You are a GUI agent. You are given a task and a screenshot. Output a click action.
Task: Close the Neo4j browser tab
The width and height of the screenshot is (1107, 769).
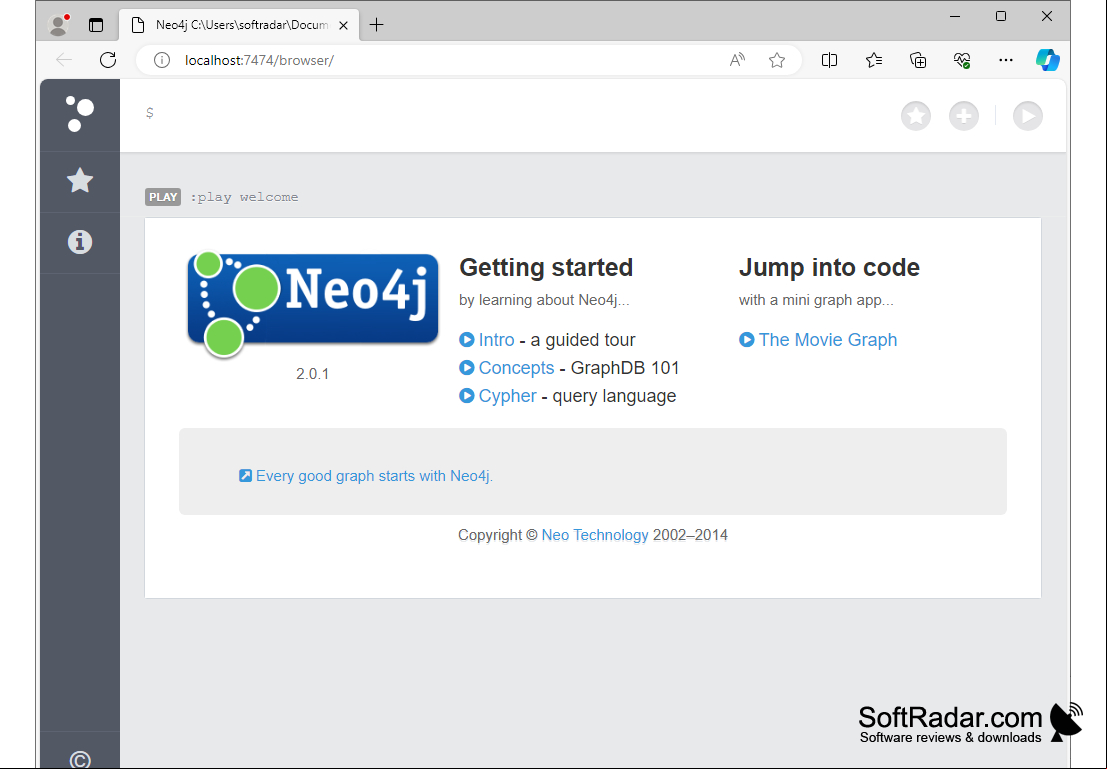(x=343, y=25)
